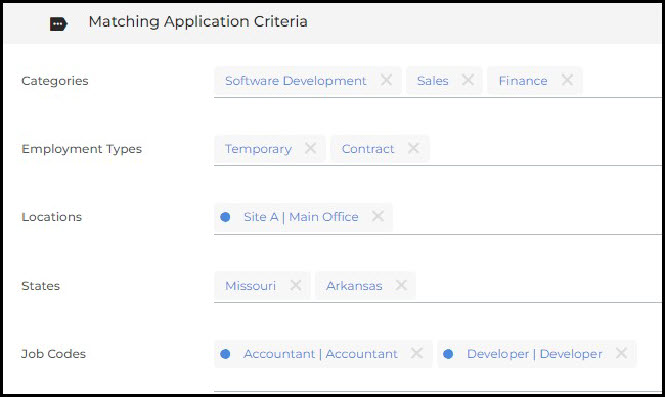This screenshot has width=665, height=397.
Task: Delete the Contract employment type chip
Action: click(x=414, y=148)
